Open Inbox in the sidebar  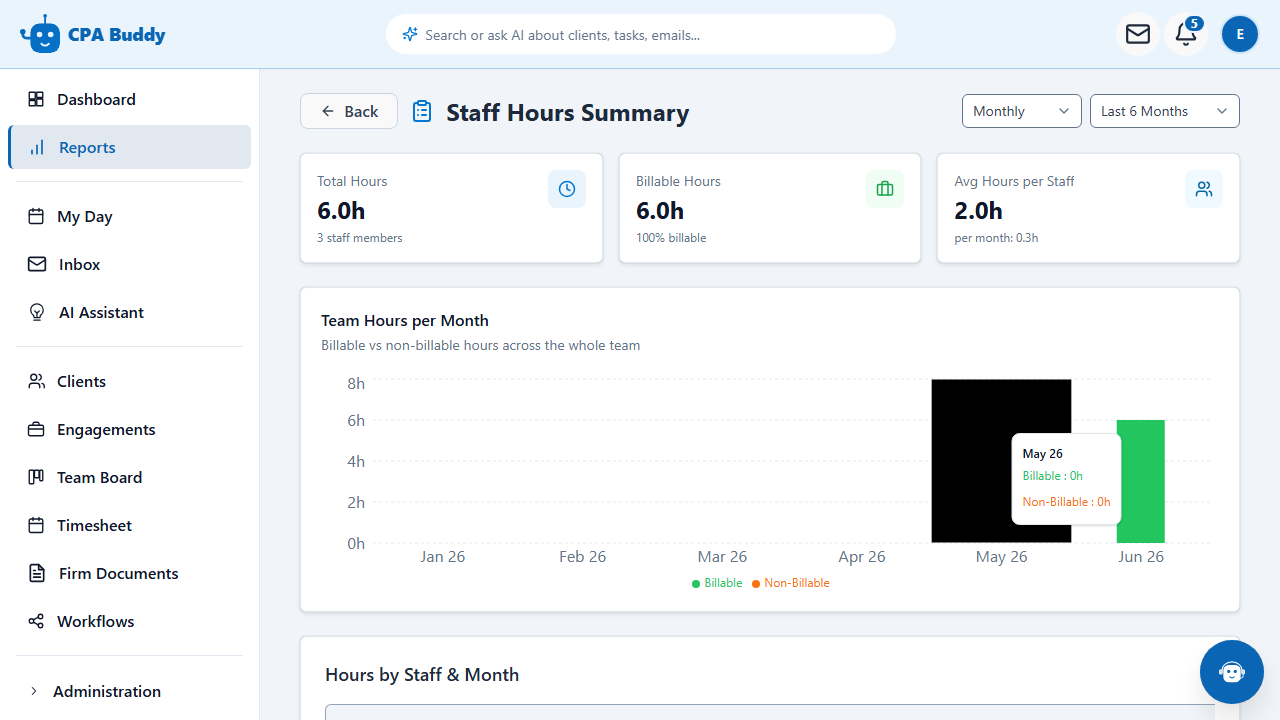click(129, 264)
